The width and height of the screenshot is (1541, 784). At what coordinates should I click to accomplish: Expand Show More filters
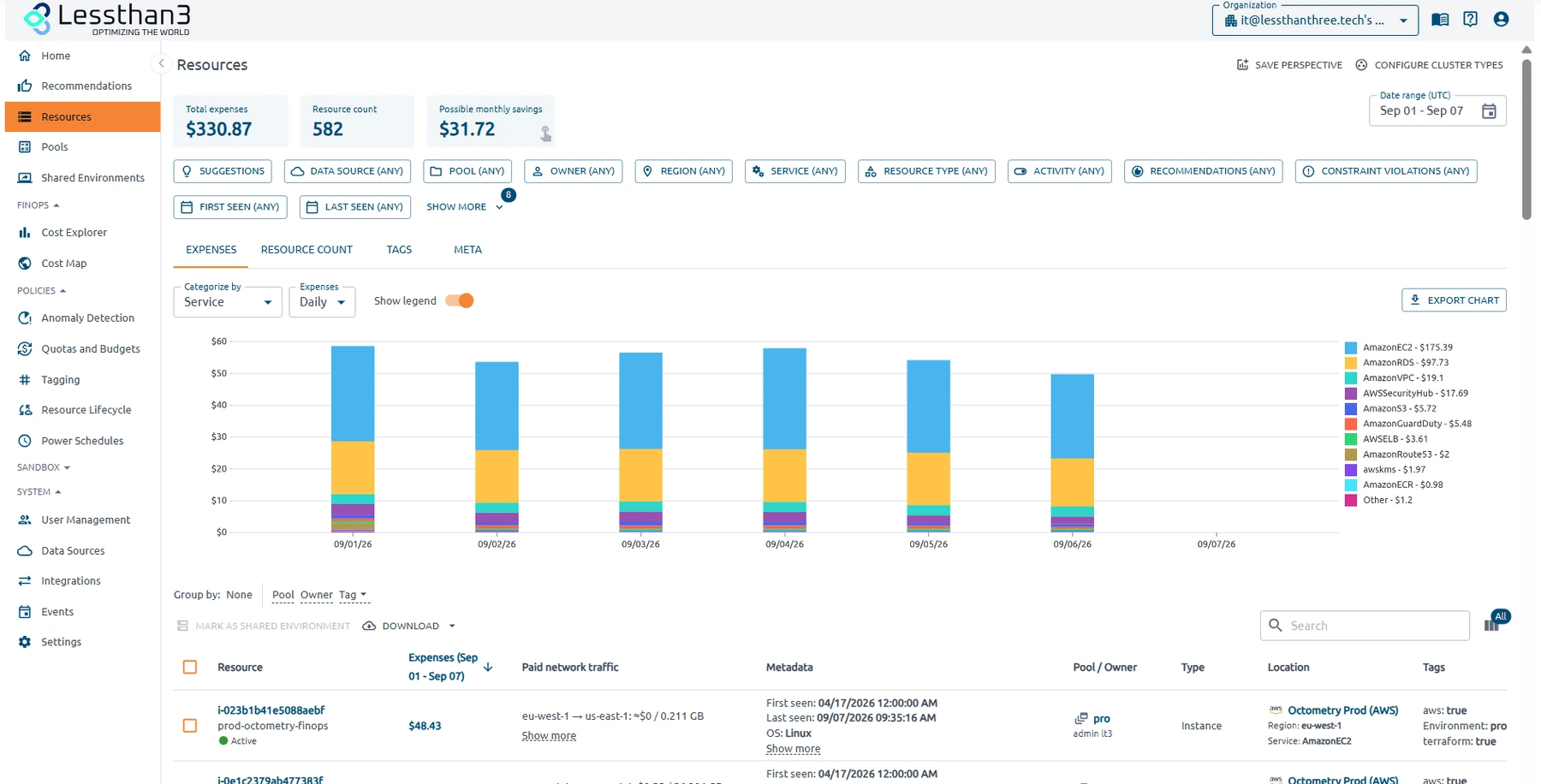[x=465, y=207]
